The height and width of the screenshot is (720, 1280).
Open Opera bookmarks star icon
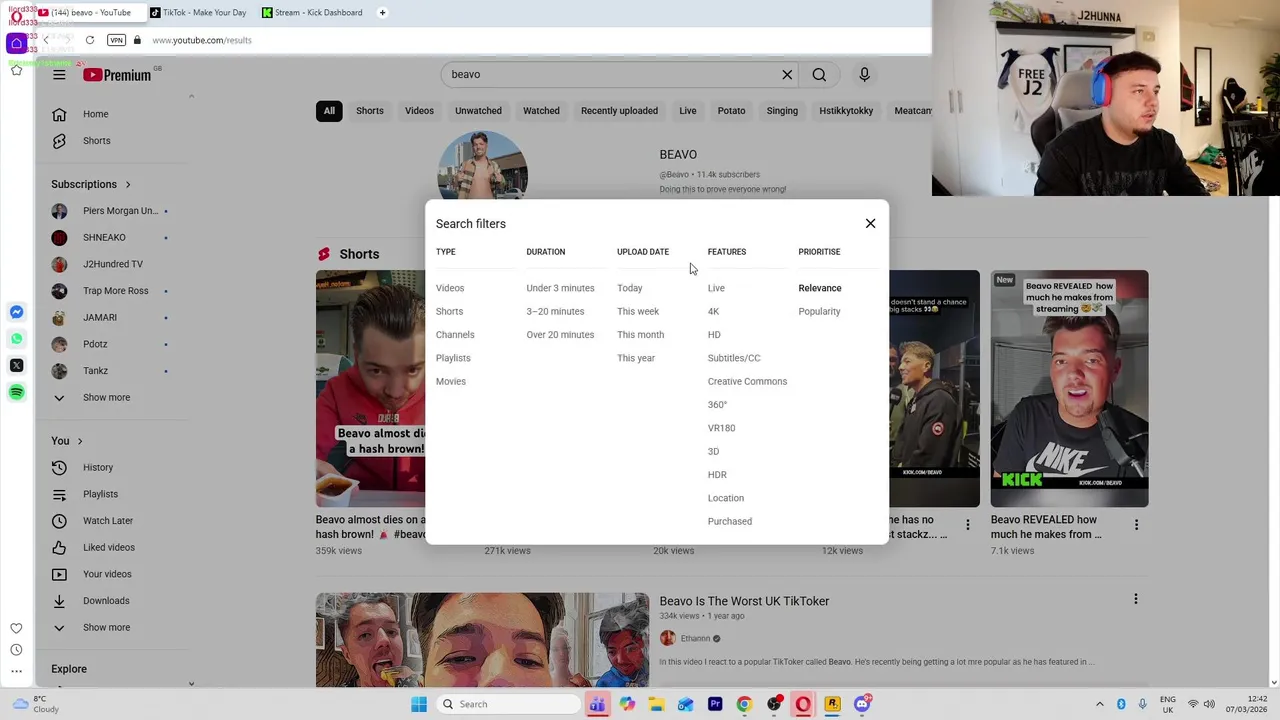click(16, 70)
